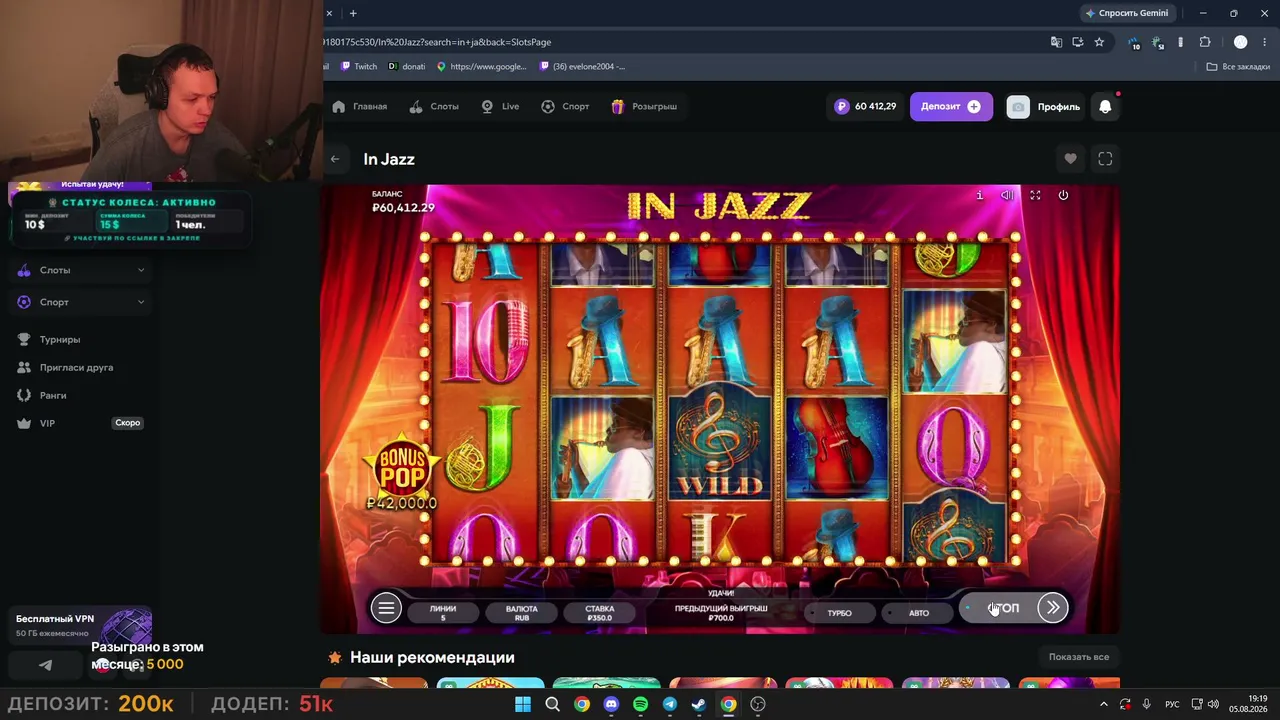Viewport: 1280px width, 720px height.
Task: Open the donati bookmark
Action: (407, 67)
